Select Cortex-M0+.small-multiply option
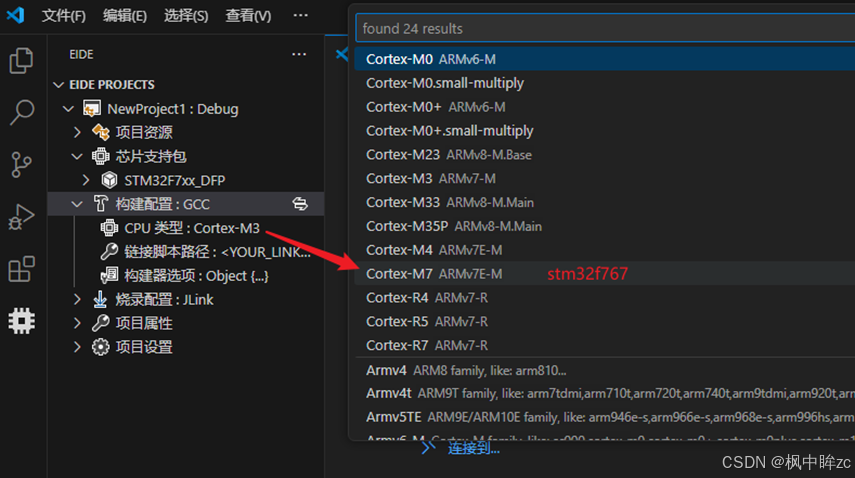855x478 pixels. tap(605, 131)
